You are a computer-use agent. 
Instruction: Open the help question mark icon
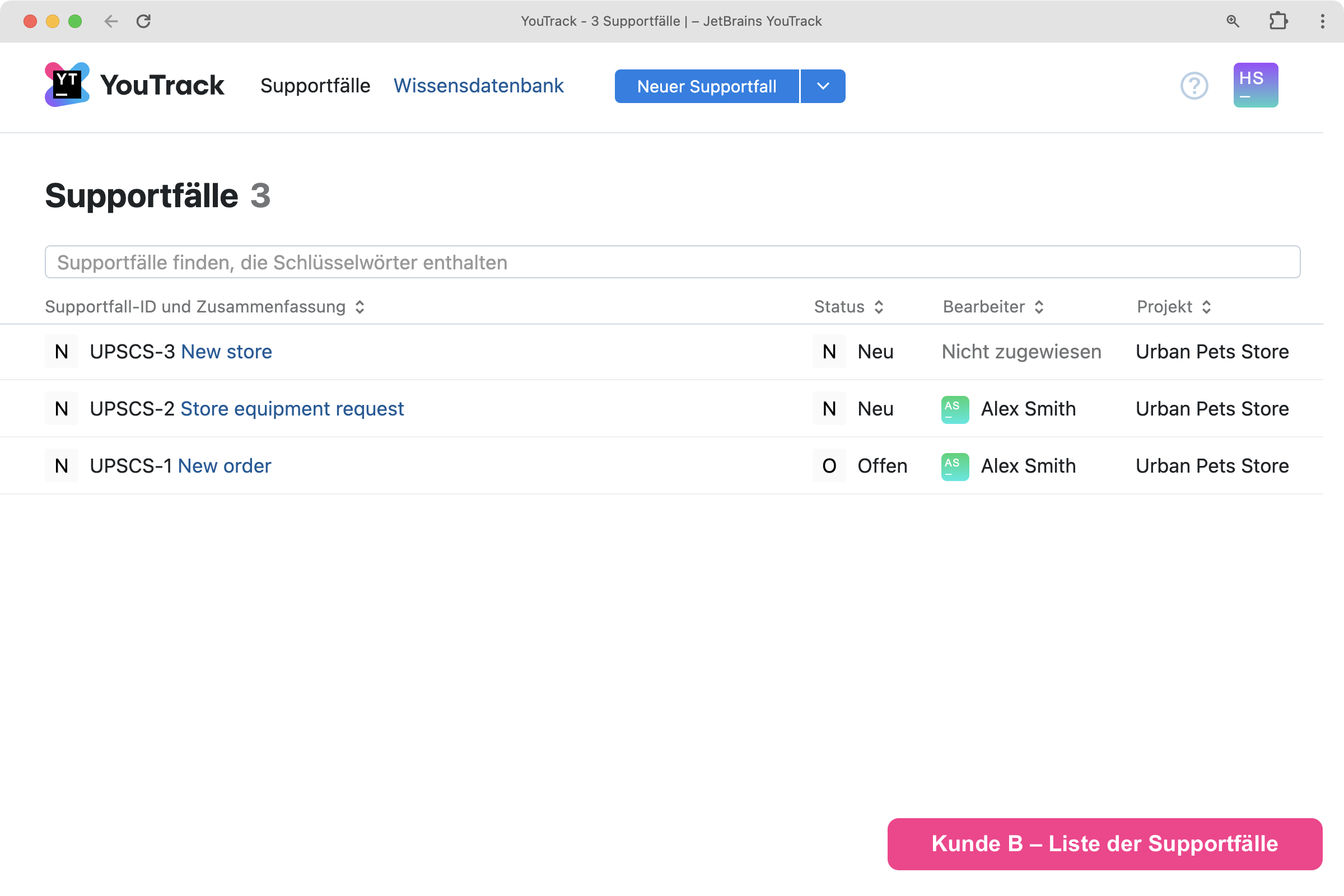coord(1194,86)
